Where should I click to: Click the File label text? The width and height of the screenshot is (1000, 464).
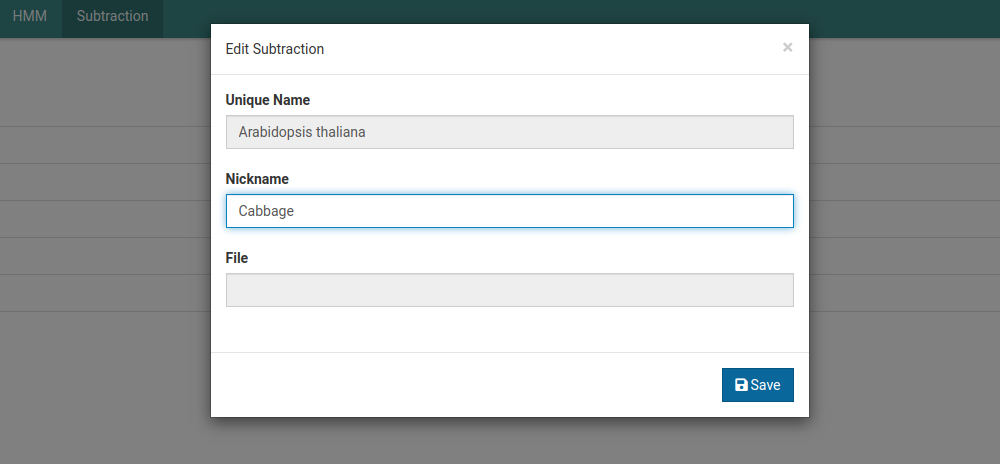pos(237,258)
